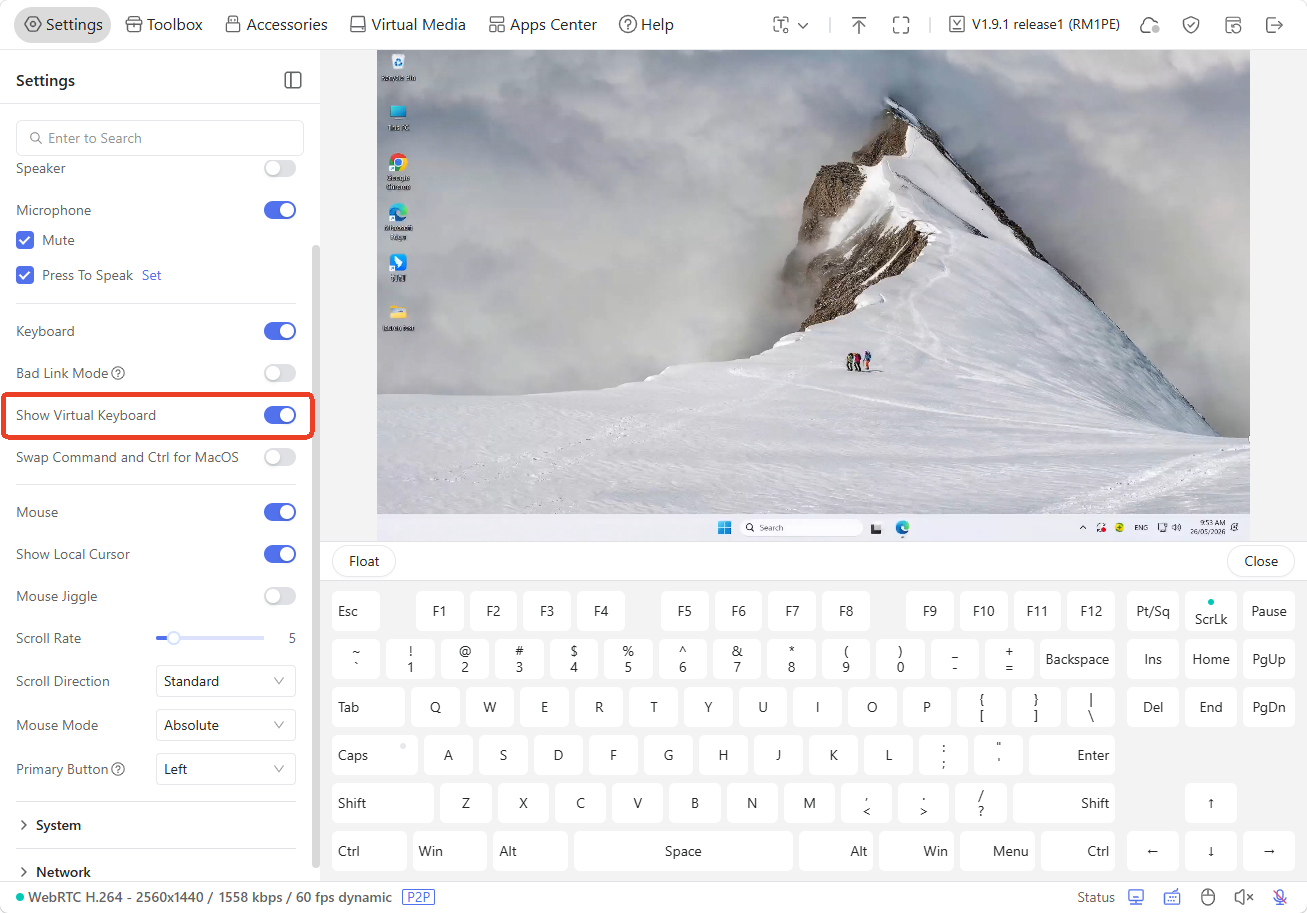Collapse the Settings sidebar panel icon
This screenshot has width=1307, height=913.
click(x=293, y=80)
